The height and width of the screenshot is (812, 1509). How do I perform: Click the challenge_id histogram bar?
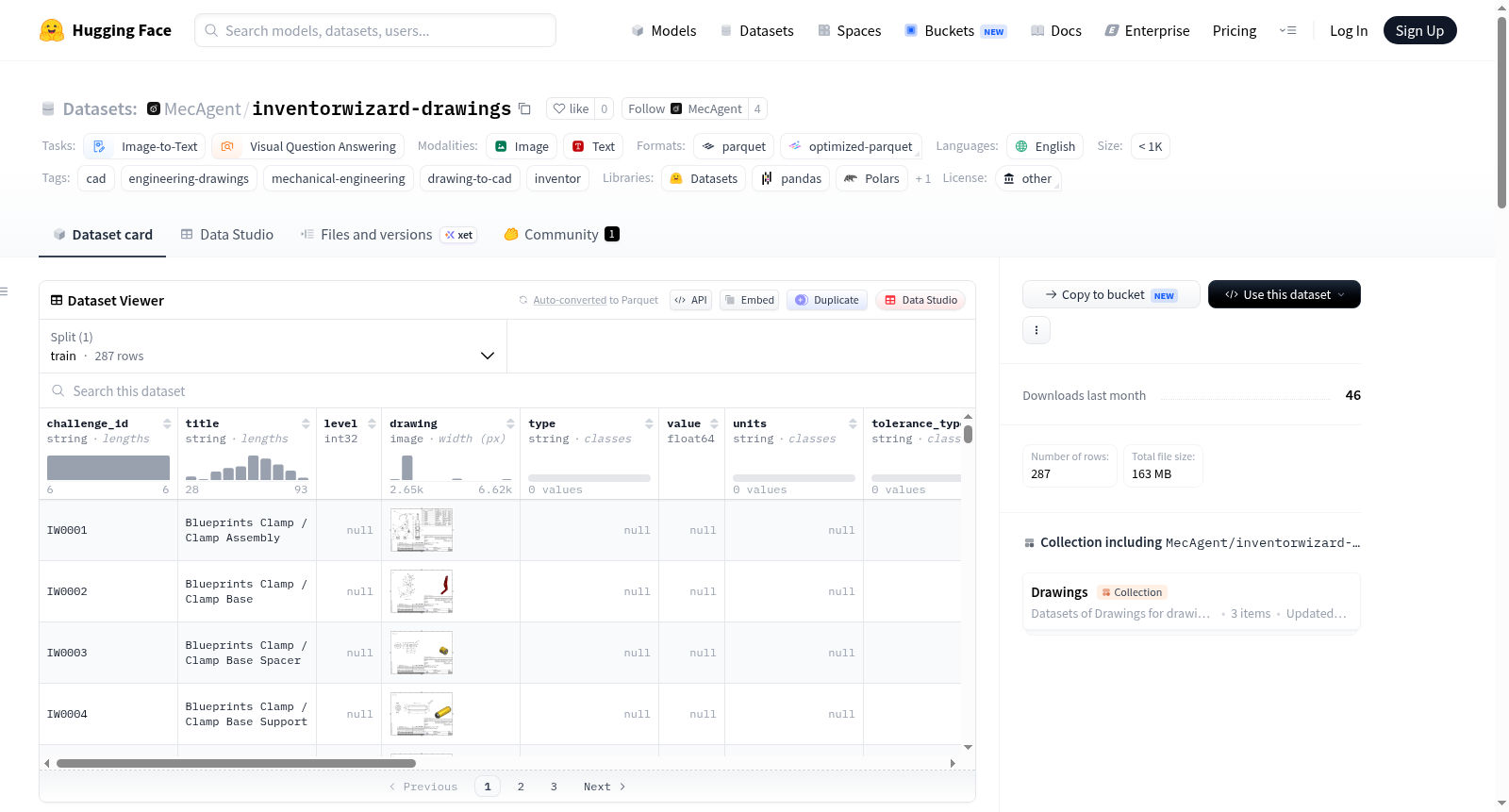[x=108, y=468]
